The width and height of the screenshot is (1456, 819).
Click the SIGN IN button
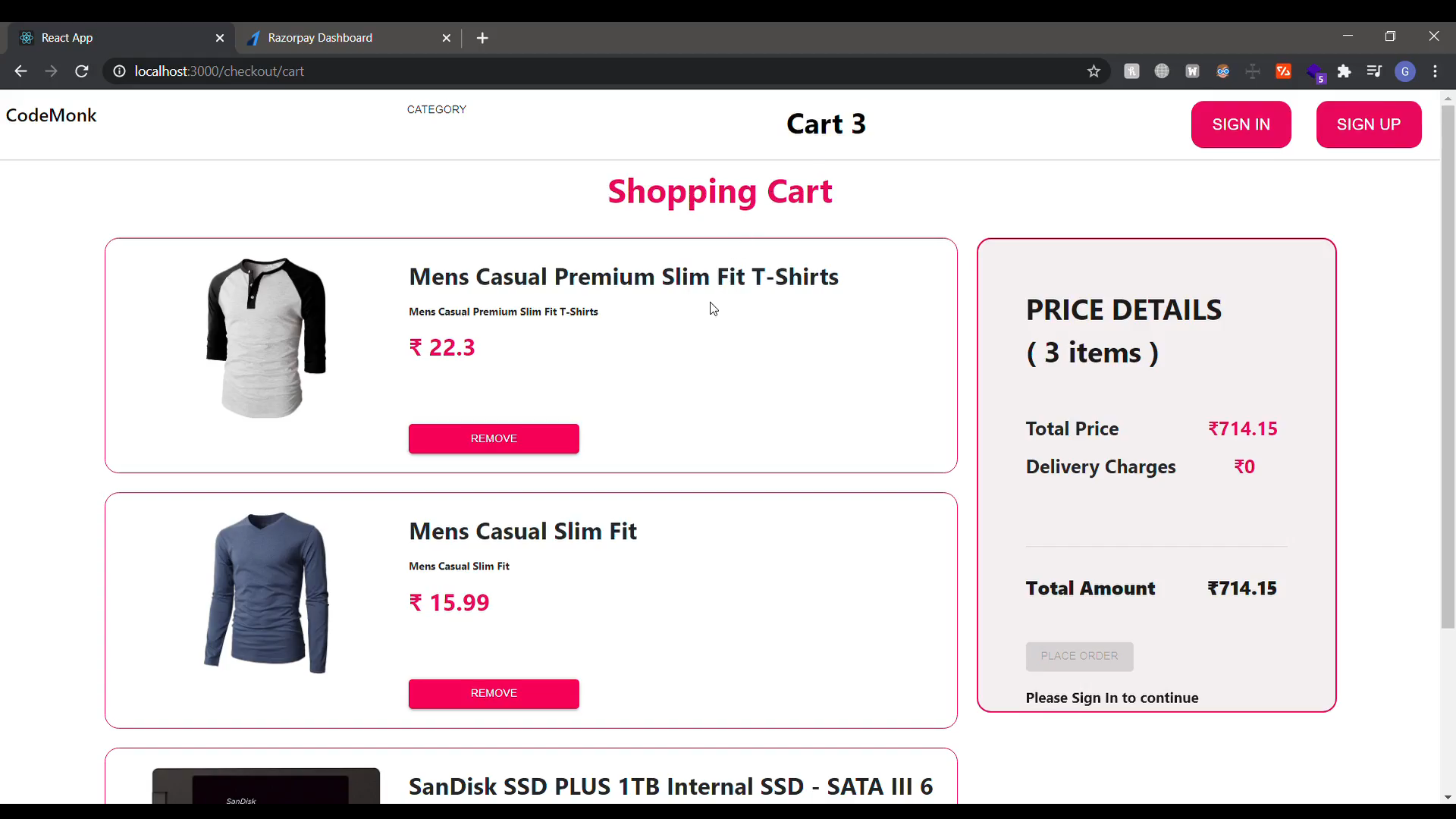pos(1241,124)
